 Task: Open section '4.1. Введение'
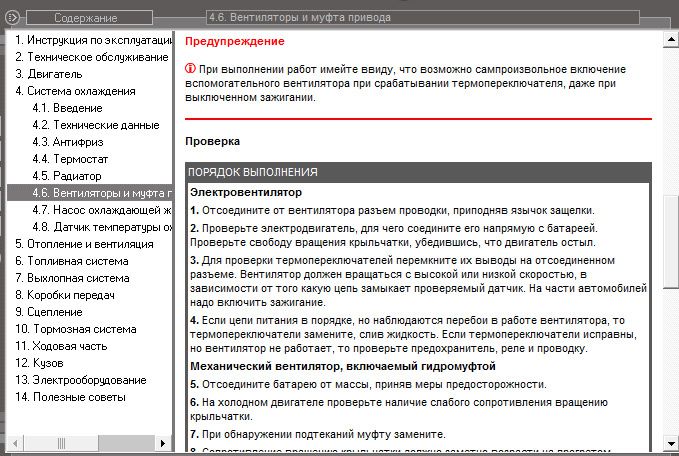click(x=67, y=108)
